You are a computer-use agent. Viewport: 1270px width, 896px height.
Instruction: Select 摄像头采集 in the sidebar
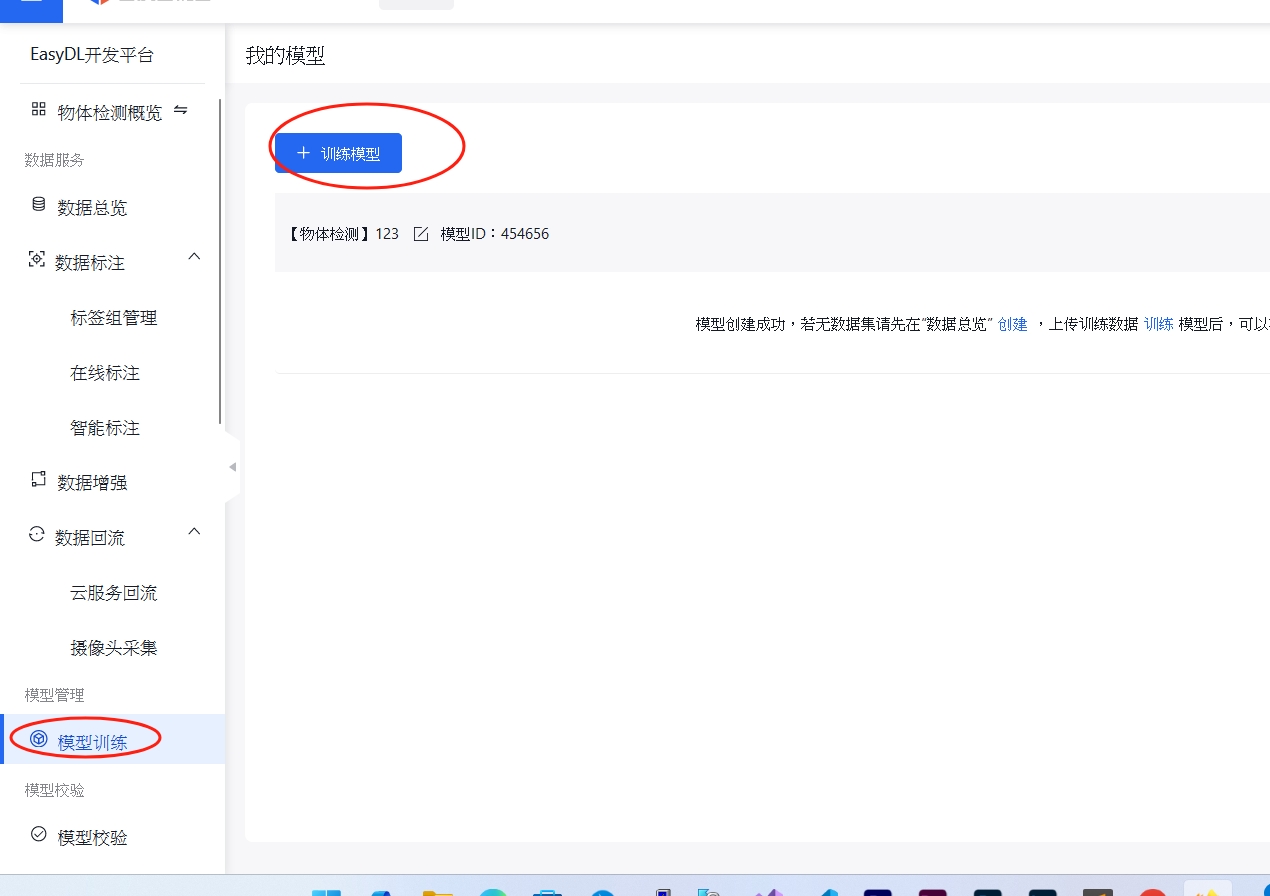[114, 648]
